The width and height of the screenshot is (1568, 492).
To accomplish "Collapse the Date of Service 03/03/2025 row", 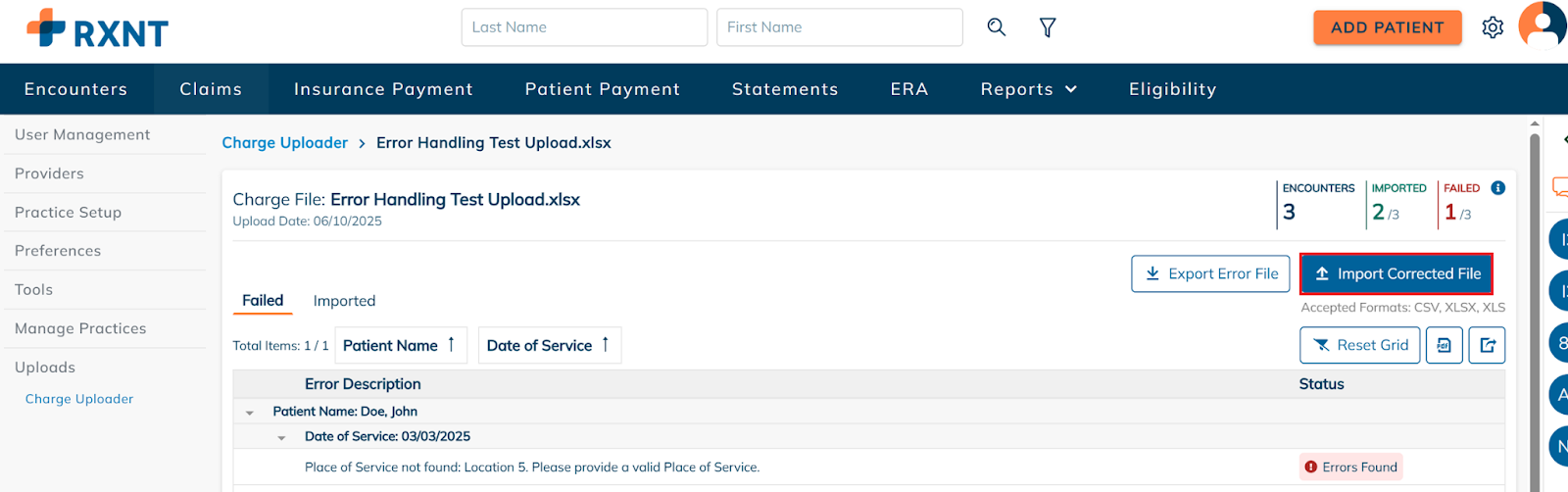I will pyautogui.click(x=281, y=438).
